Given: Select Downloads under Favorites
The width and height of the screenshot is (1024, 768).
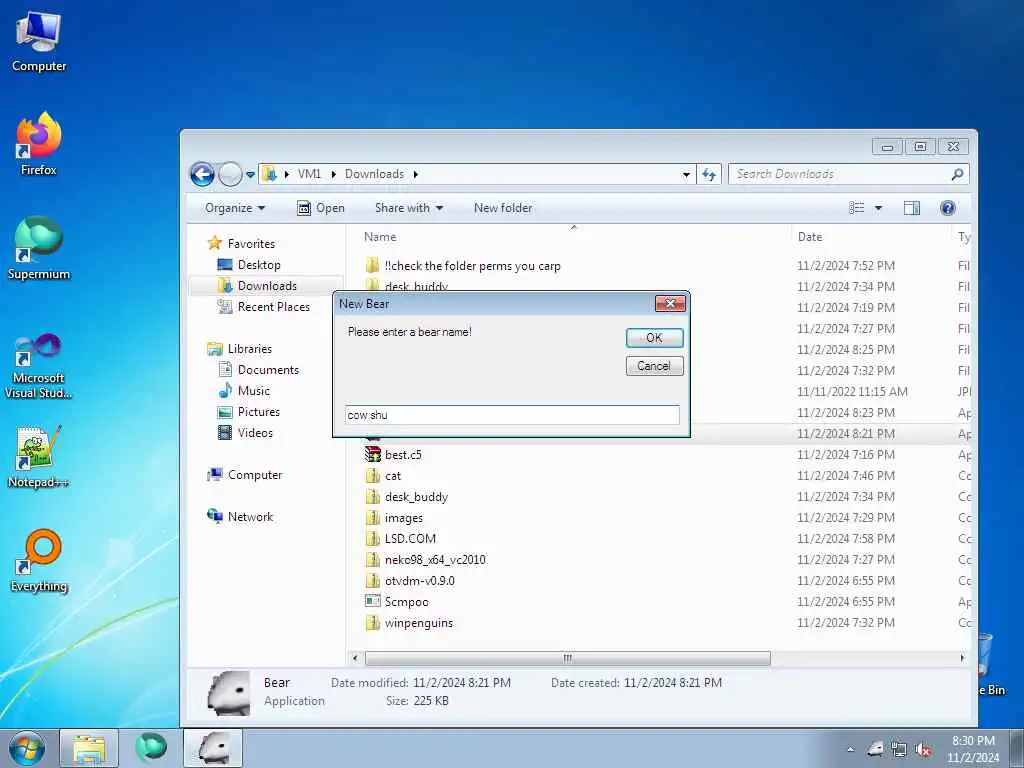Looking at the screenshot, I should [266, 285].
